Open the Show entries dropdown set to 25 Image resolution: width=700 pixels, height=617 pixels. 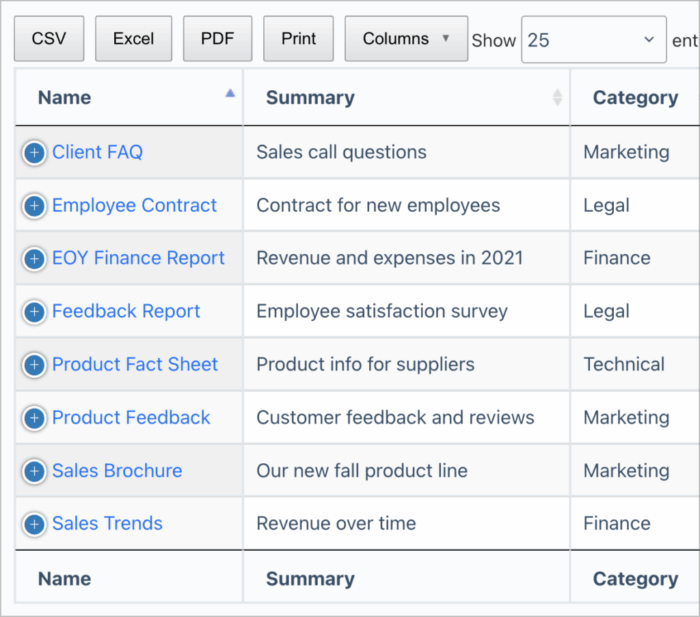point(594,40)
